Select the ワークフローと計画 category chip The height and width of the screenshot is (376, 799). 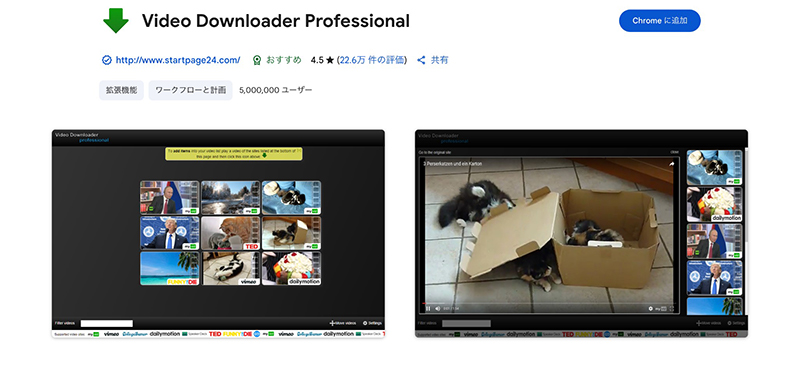point(191,90)
